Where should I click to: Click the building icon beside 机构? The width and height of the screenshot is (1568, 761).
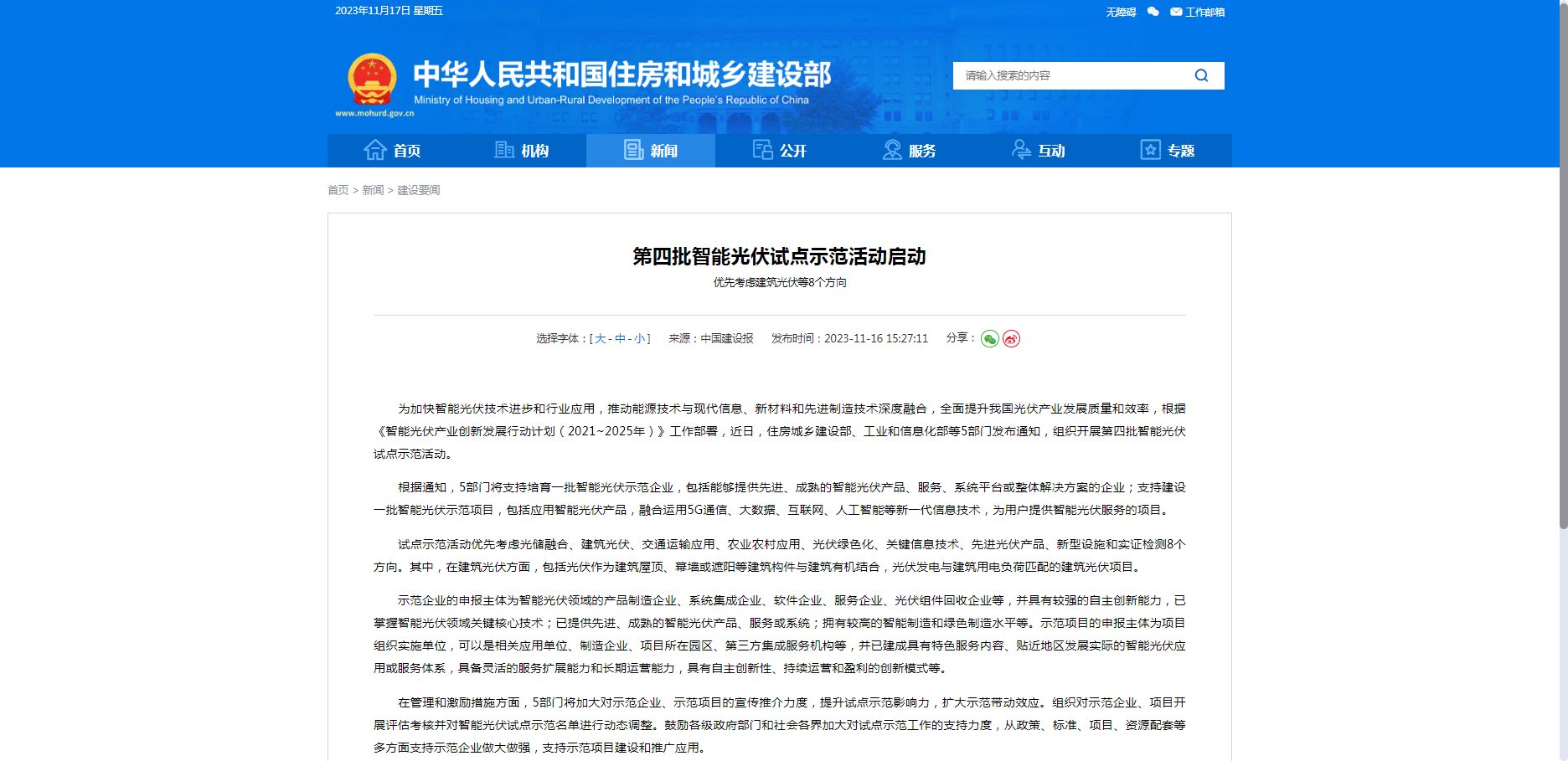click(504, 150)
